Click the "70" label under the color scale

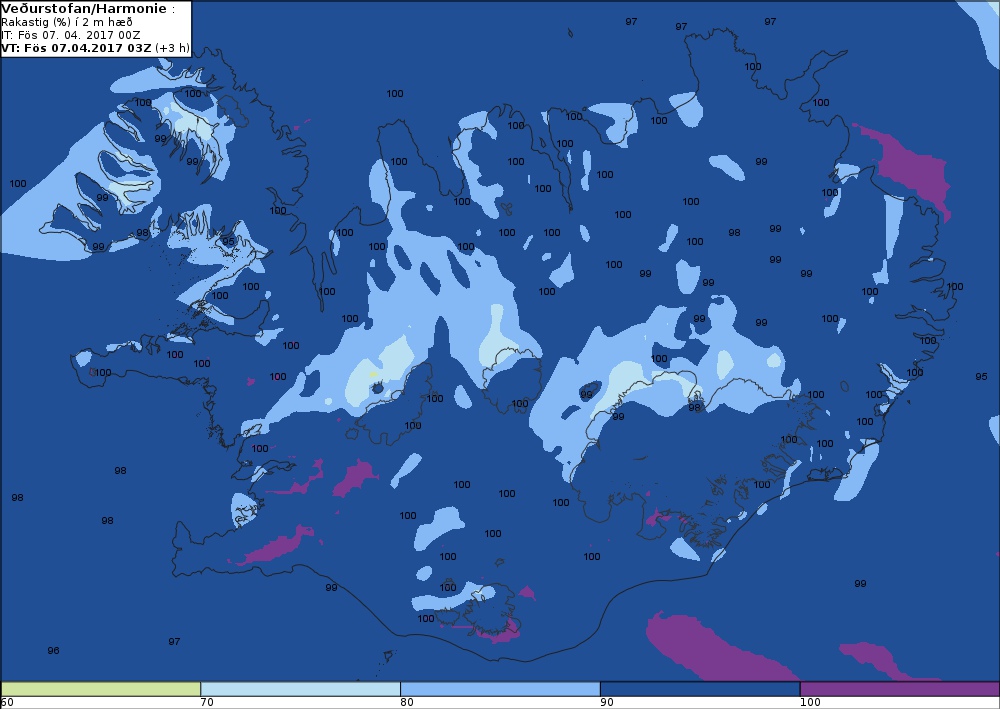tap(207, 703)
